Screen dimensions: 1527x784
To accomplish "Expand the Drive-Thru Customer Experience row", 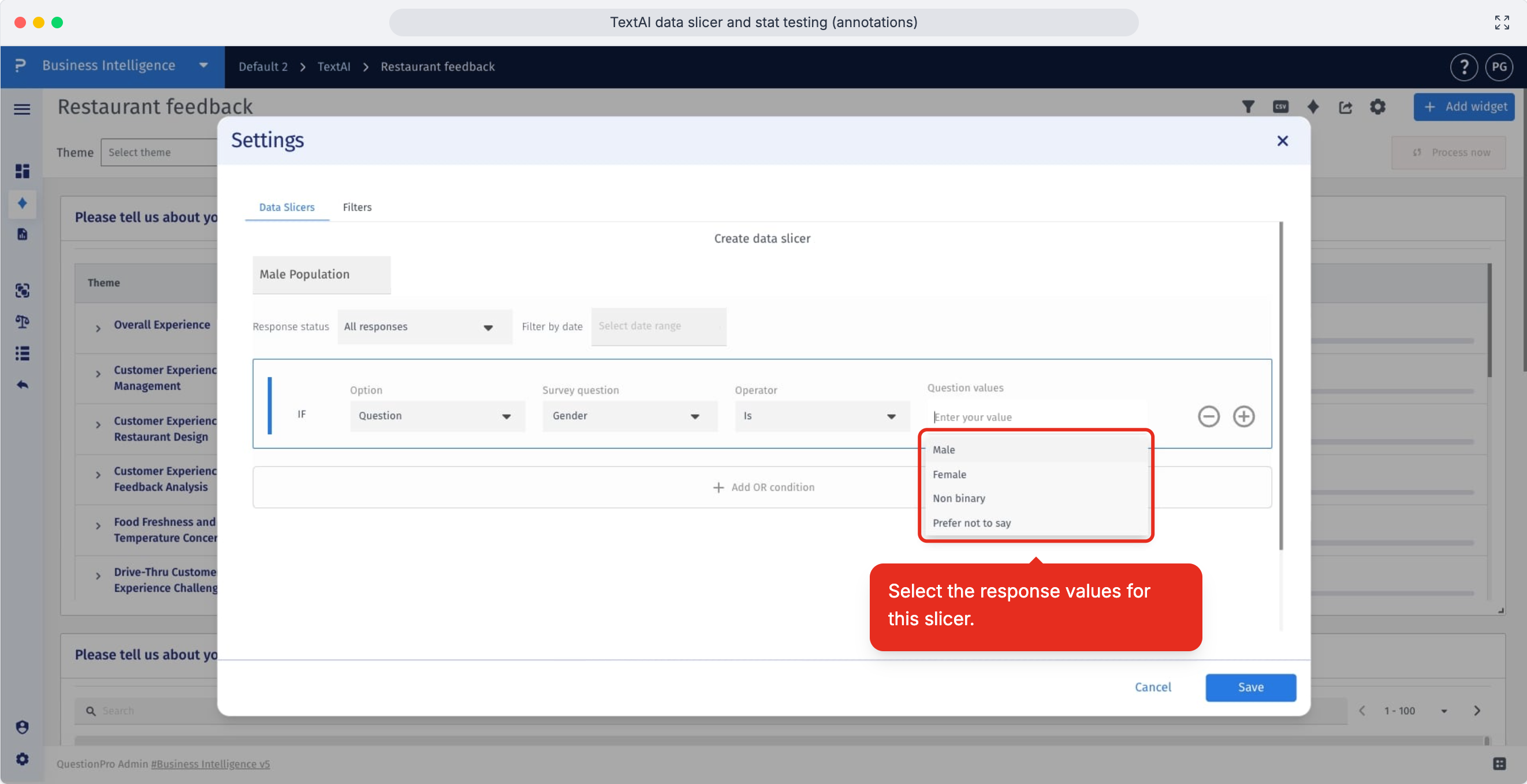I will (98, 576).
